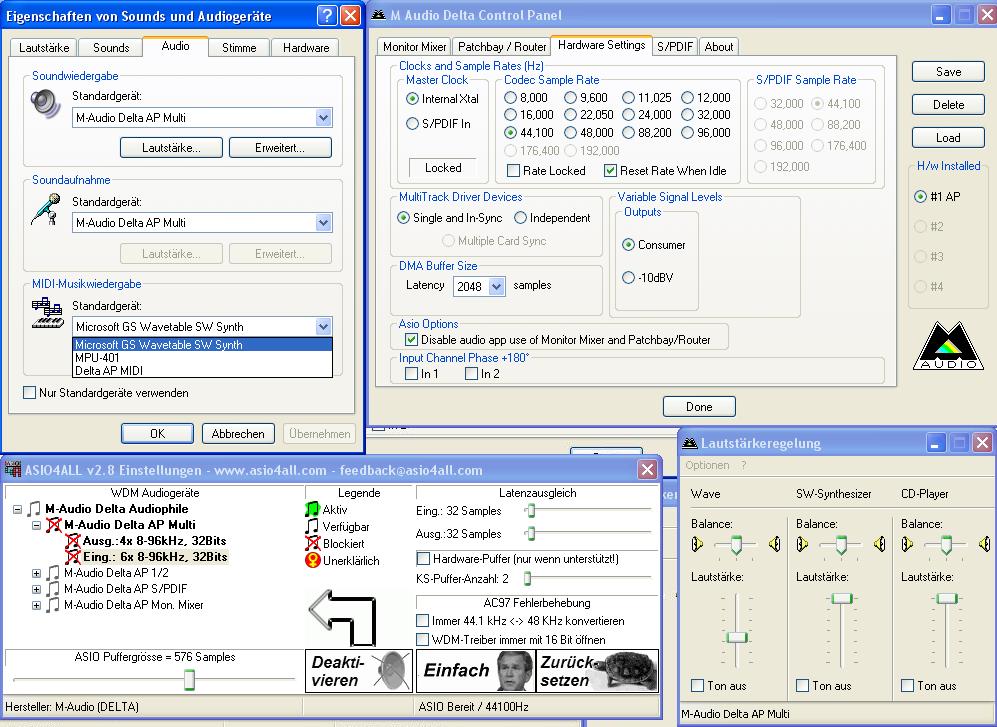Screen dimensions: 997x727
Task: Select highlighted Microsoft GS Wavetable SW Synth entry
Action: point(202,345)
